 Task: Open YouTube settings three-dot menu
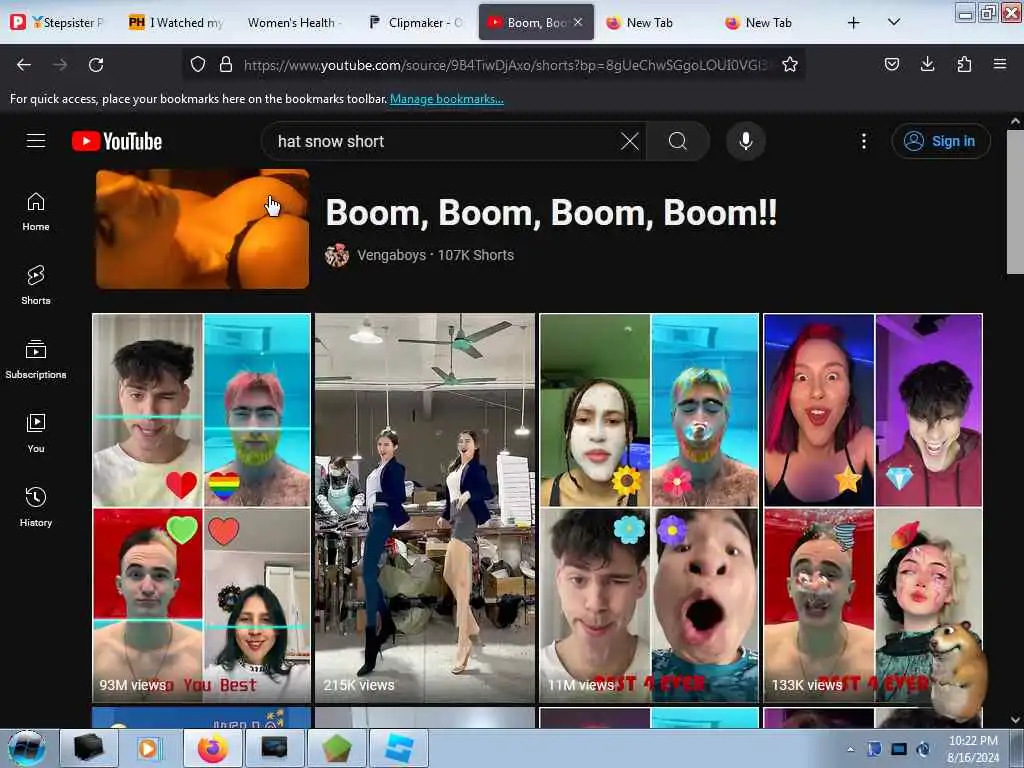[x=864, y=141]
